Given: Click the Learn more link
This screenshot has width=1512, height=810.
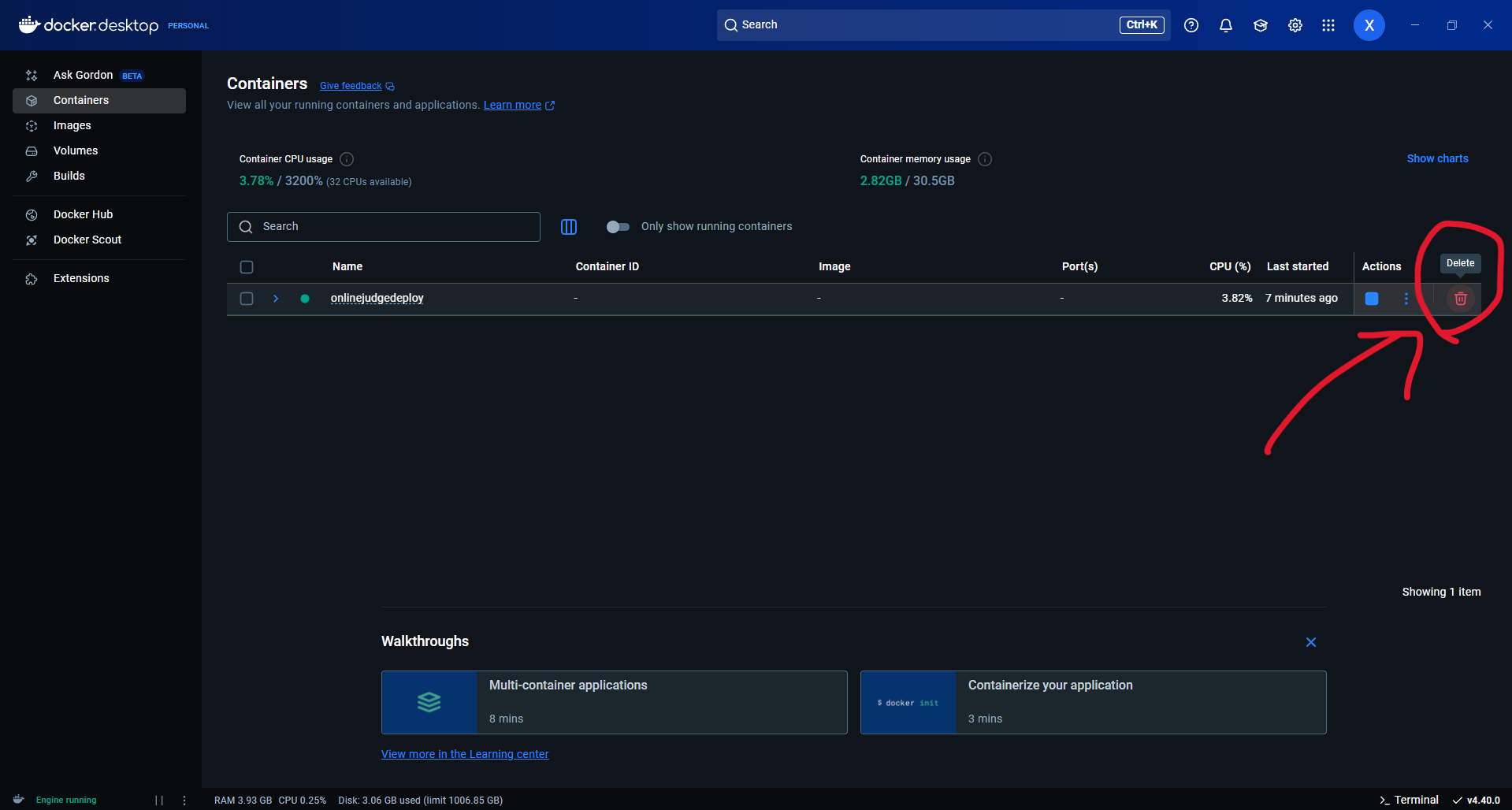Looking at the screenshot, I should [x=519, y=105].
